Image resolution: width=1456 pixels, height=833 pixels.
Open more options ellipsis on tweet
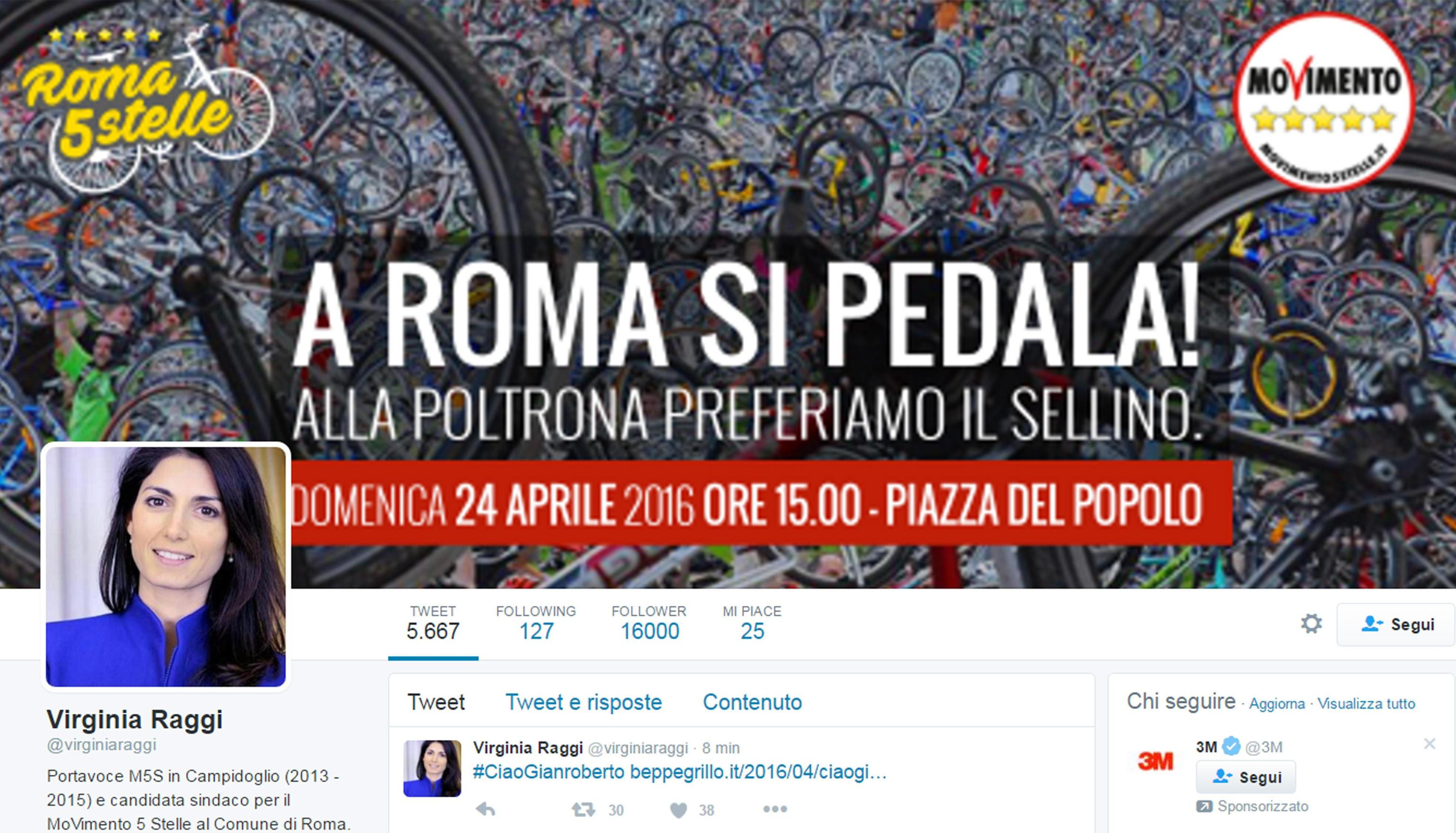pos(775,809)
